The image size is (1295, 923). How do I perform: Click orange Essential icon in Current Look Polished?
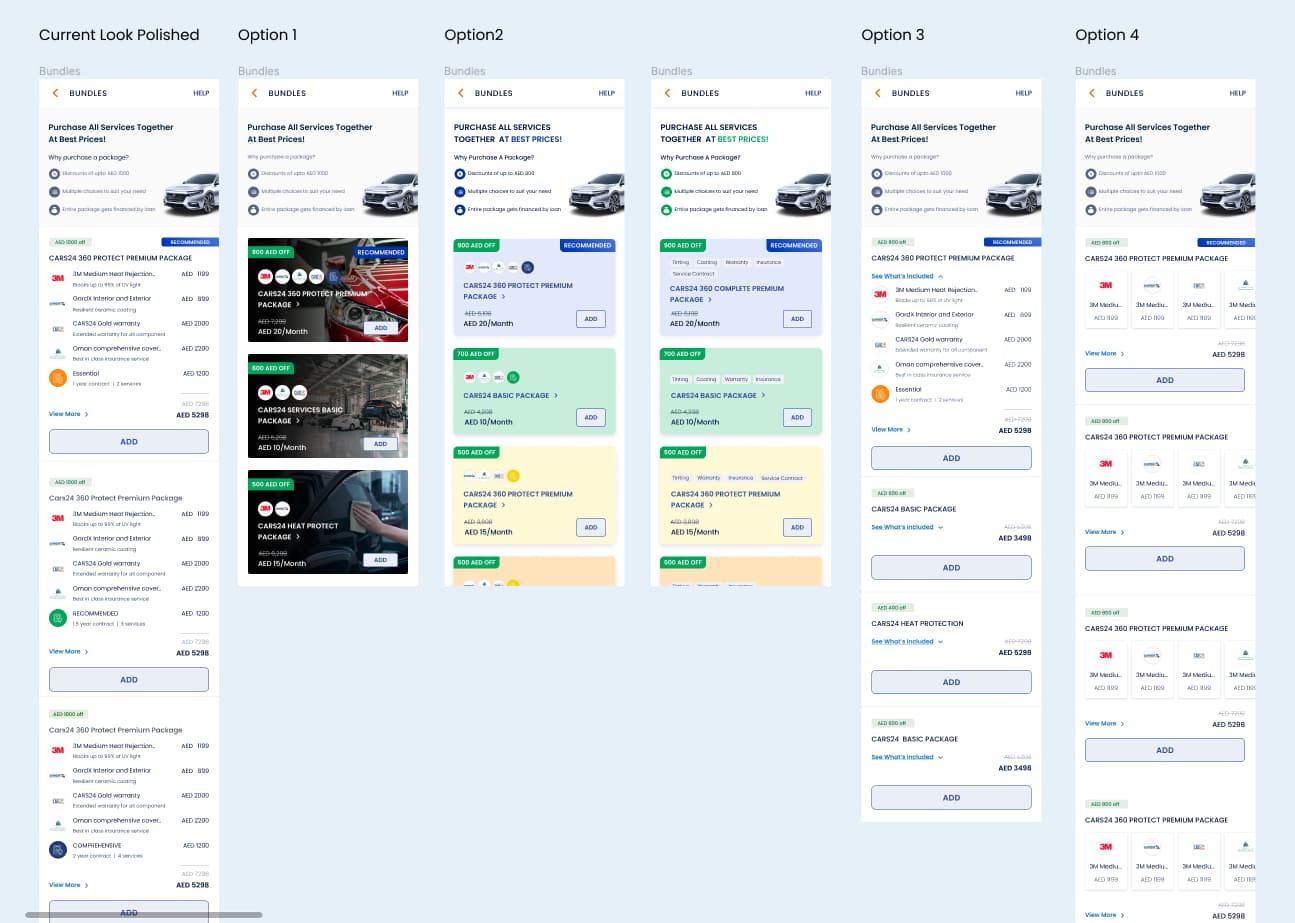coord(58,378)
